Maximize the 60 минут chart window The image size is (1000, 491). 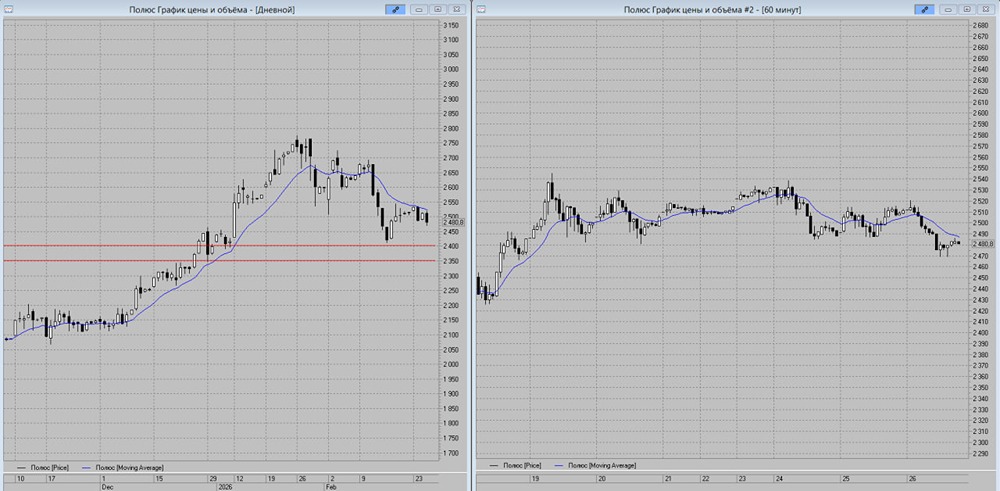coord(967,9)
